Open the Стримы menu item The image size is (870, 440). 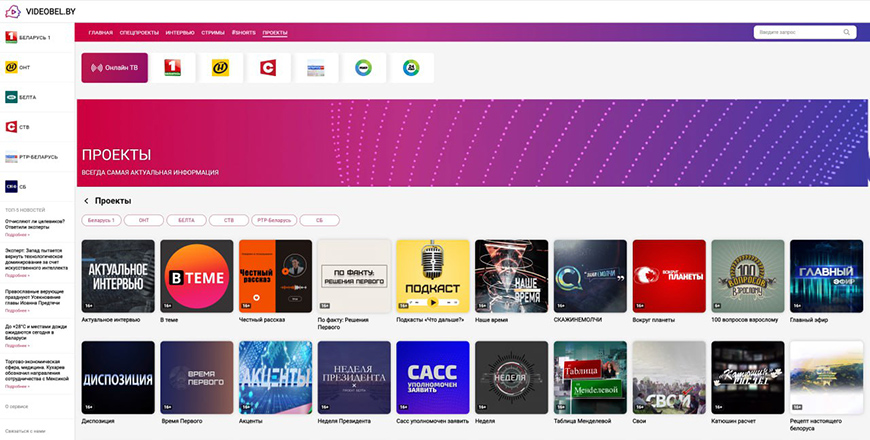click(212, 33)
